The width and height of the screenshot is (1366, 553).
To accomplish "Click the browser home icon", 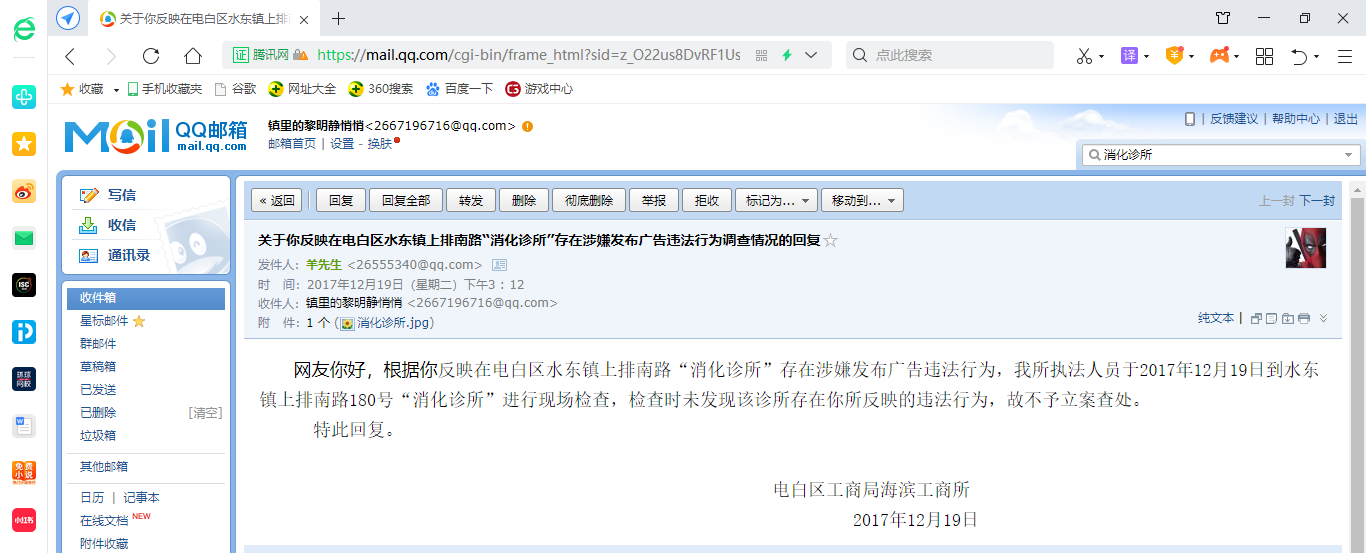I will (x=193, y=55).
